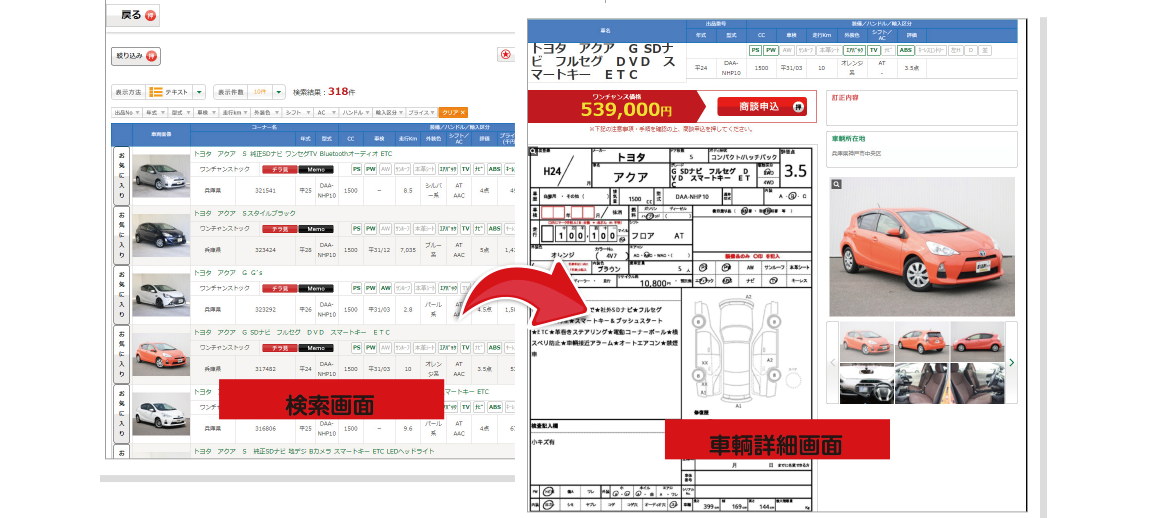Viewport: 1163px width, 518px height.
Task: Click チラ見 button for orange Aqua listing
Action: coord(280,347)
